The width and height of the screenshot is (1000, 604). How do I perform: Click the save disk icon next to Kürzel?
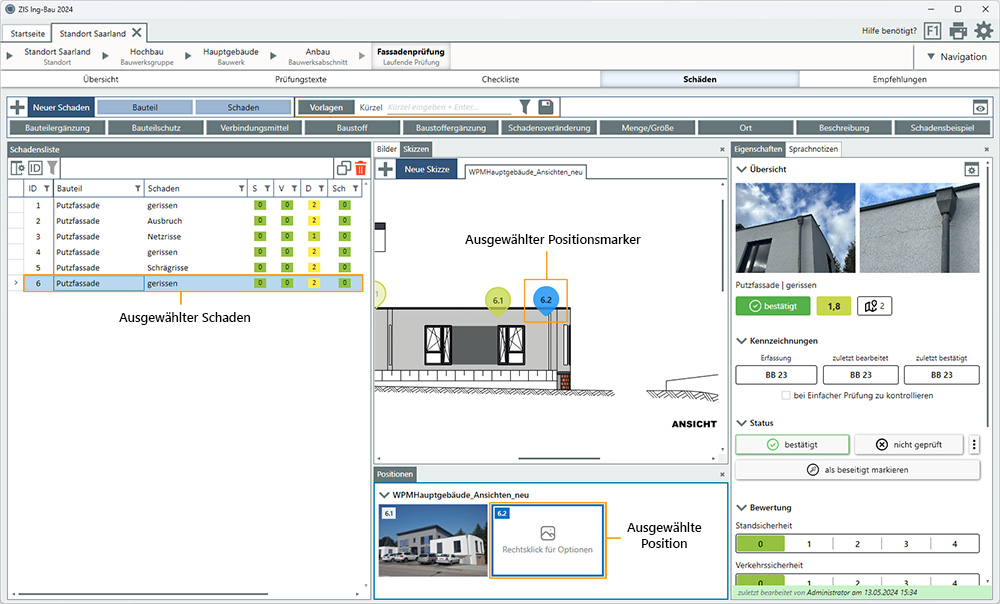click(545, 107)
